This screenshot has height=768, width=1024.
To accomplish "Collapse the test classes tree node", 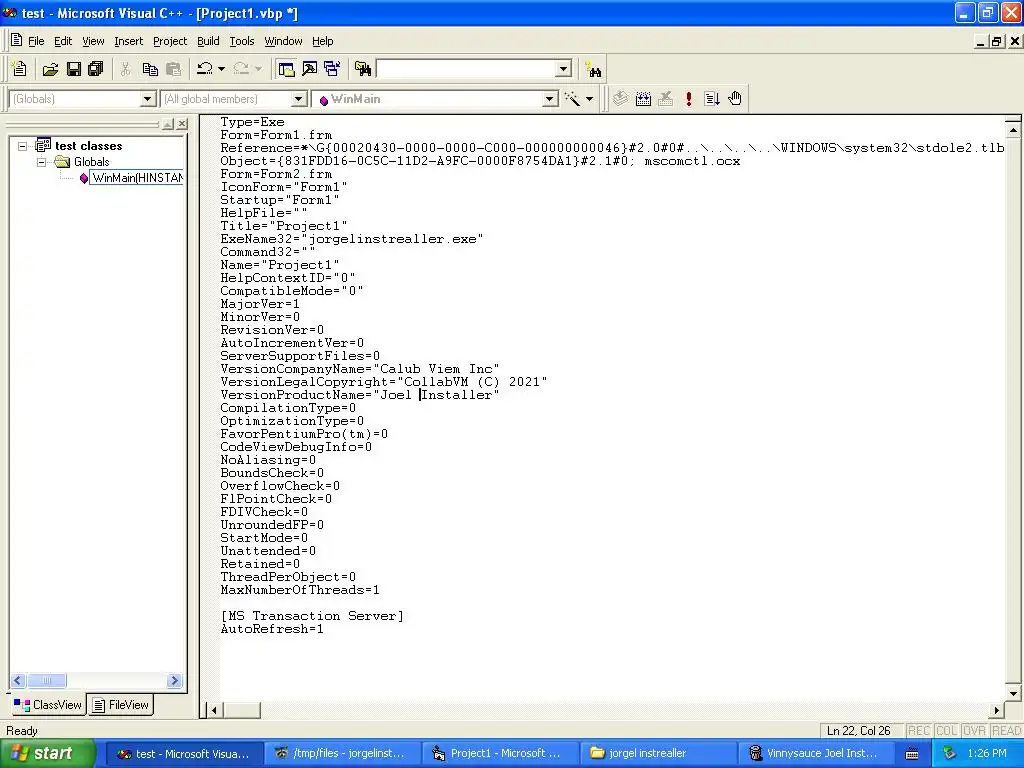I will coord(22,146).
